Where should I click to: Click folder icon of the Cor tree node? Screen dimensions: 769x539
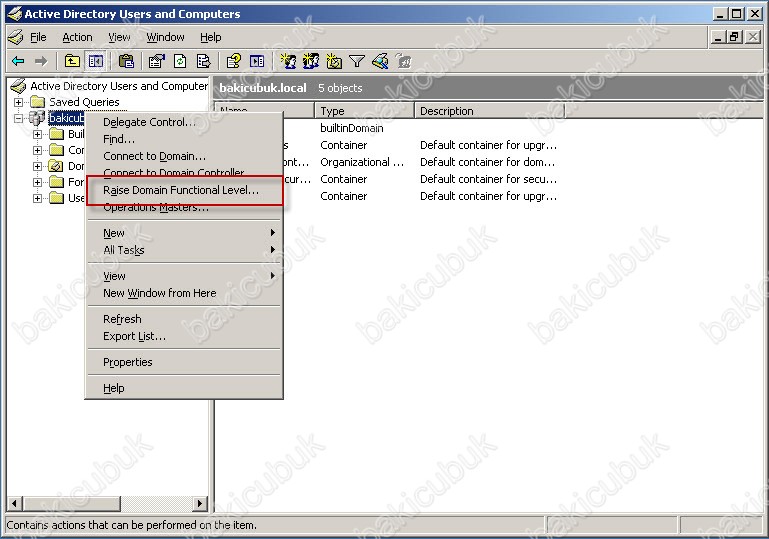57,150
